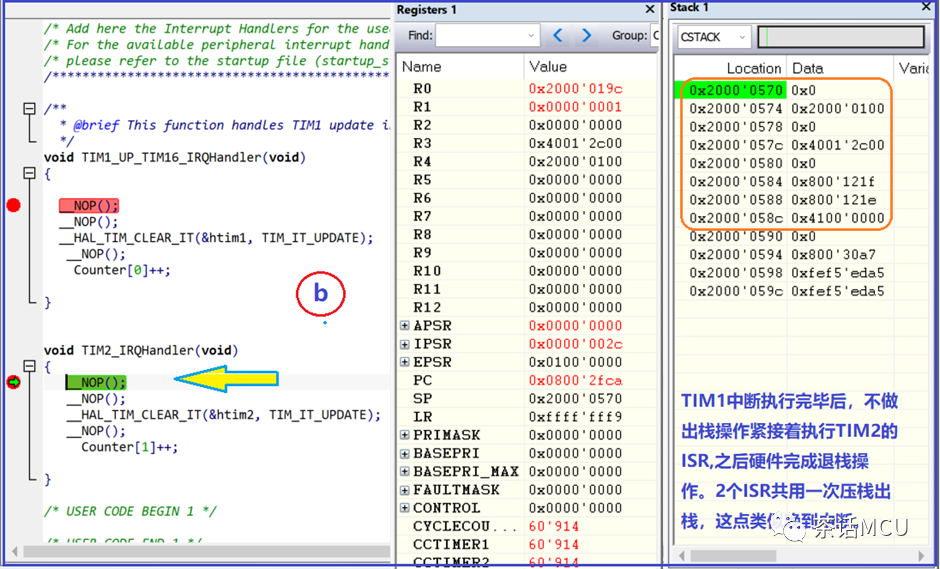Click the Registers Find next arrow
Image resolution: width=940 pixels, height=569 pixels.
pos(586,36)
